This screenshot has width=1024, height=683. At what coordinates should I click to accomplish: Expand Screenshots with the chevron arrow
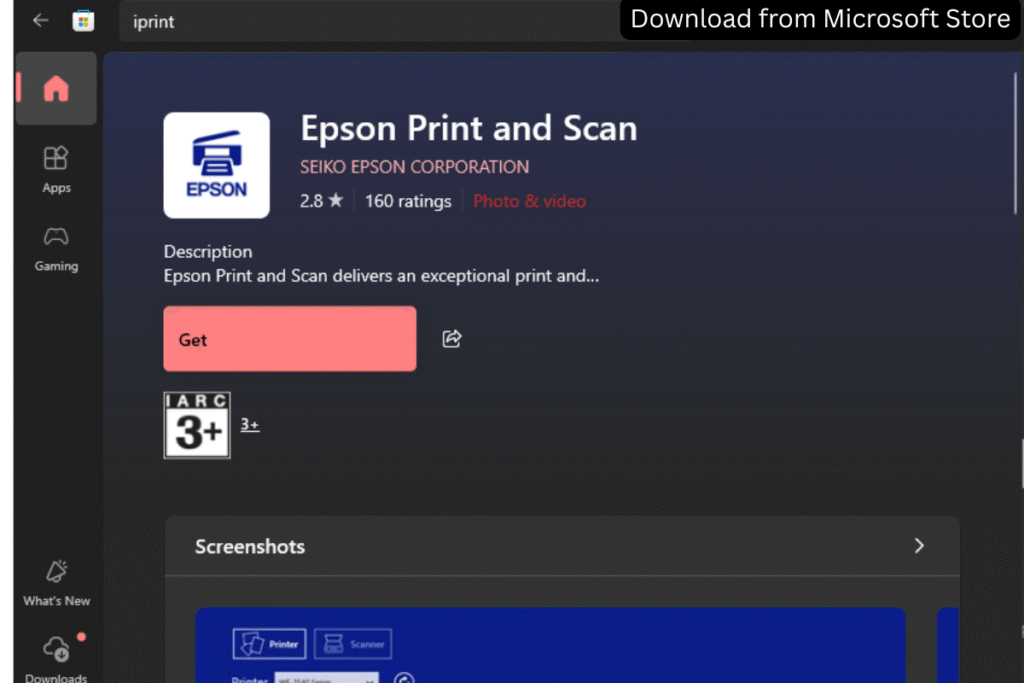coord(919,546)
